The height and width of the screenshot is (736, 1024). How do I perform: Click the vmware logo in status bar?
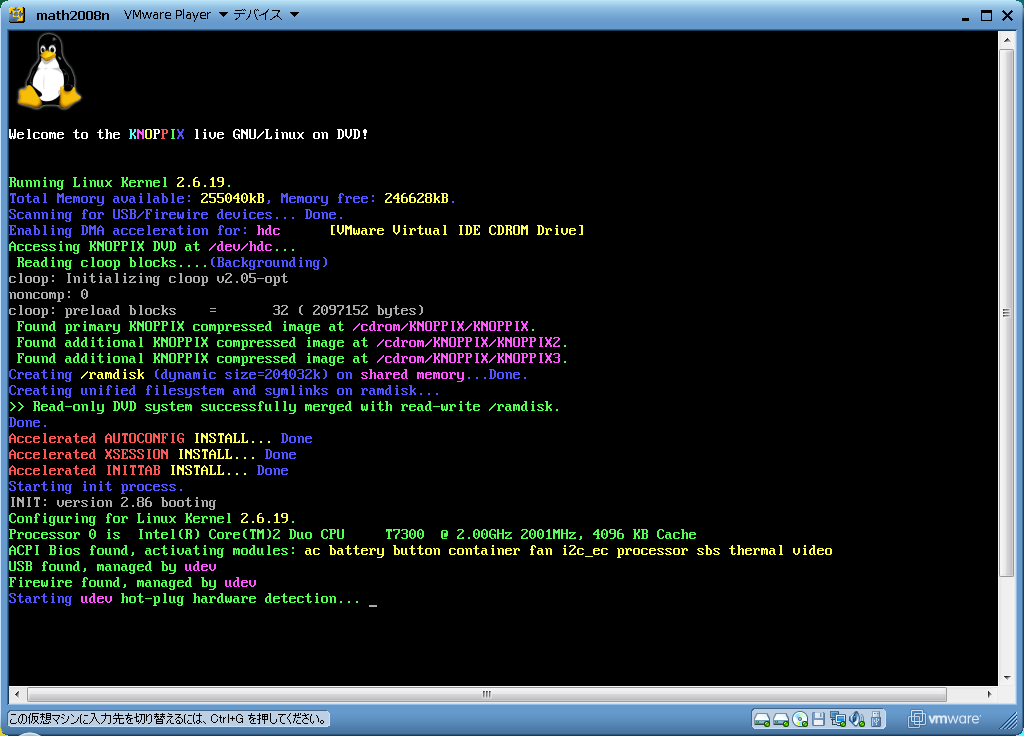pos(944,719)
